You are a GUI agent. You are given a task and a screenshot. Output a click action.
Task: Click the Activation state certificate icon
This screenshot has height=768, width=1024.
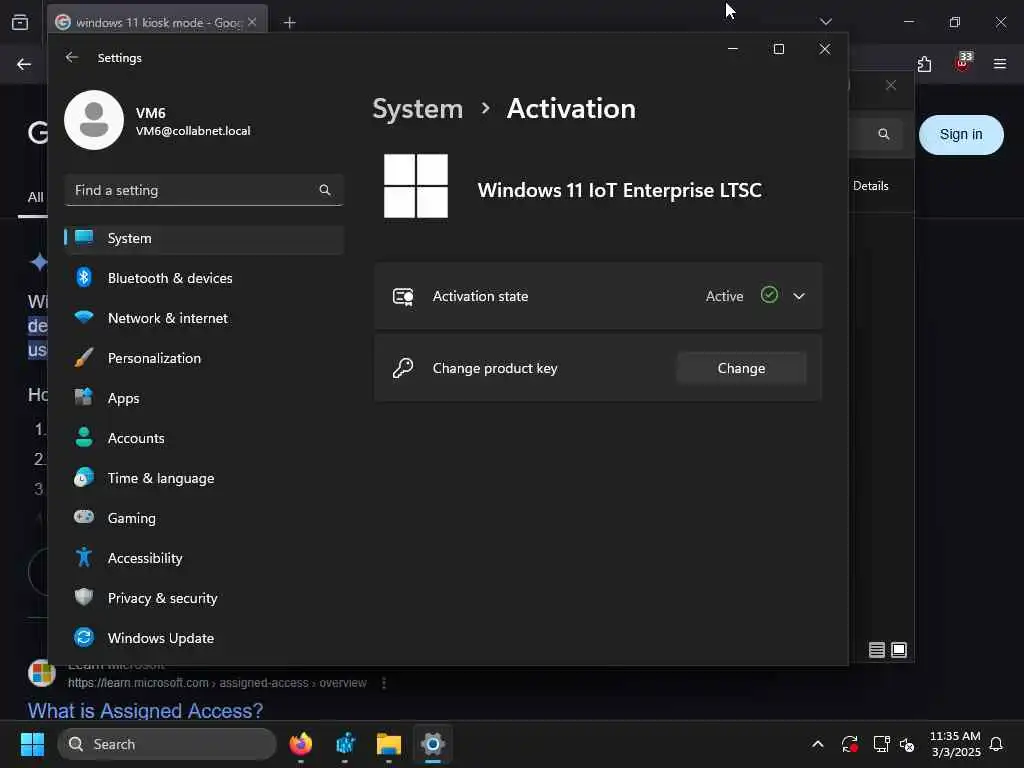point(403,296)
